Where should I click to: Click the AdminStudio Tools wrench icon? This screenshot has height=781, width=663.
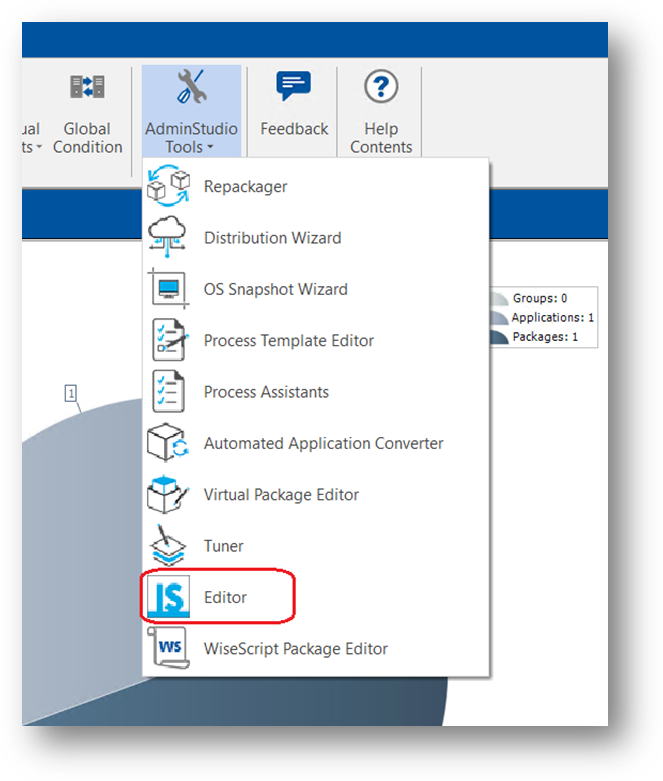[x=191, y=86]
